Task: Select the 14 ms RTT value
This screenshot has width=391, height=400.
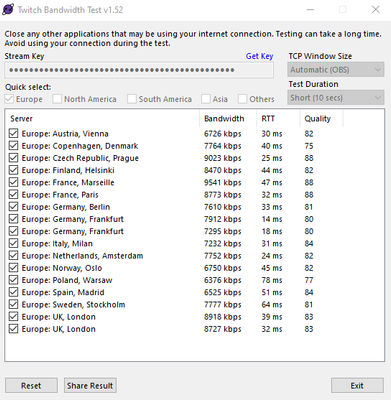Action: pyautogui.click(x=272, y=219)
